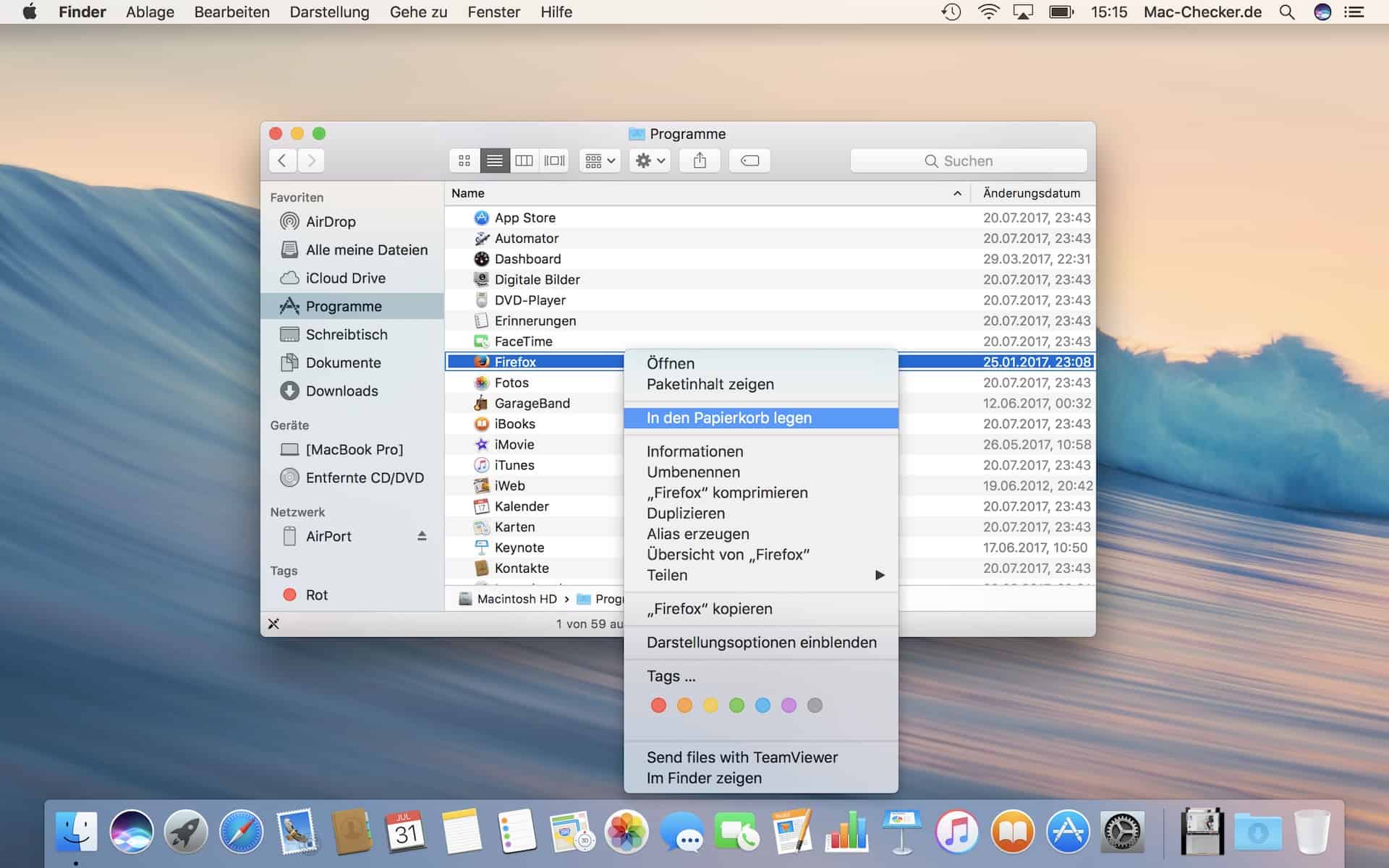Viewport: 1389px width, 868px height.
Task: Choose Paketinhalt zeigen
Action: click(x=761, y=384)
